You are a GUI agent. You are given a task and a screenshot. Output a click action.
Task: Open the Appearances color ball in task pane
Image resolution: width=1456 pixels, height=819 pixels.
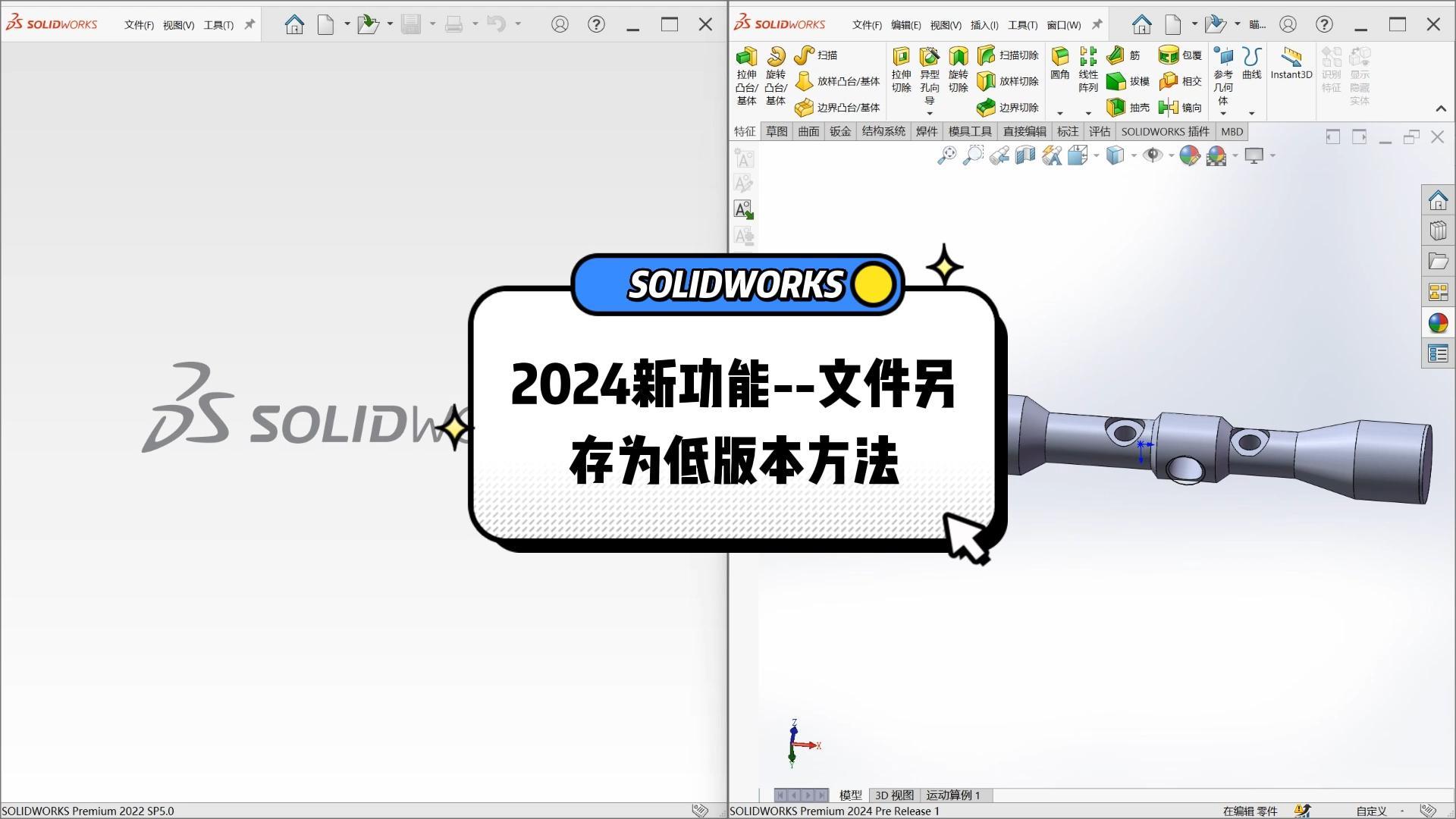pos(1438,323)
